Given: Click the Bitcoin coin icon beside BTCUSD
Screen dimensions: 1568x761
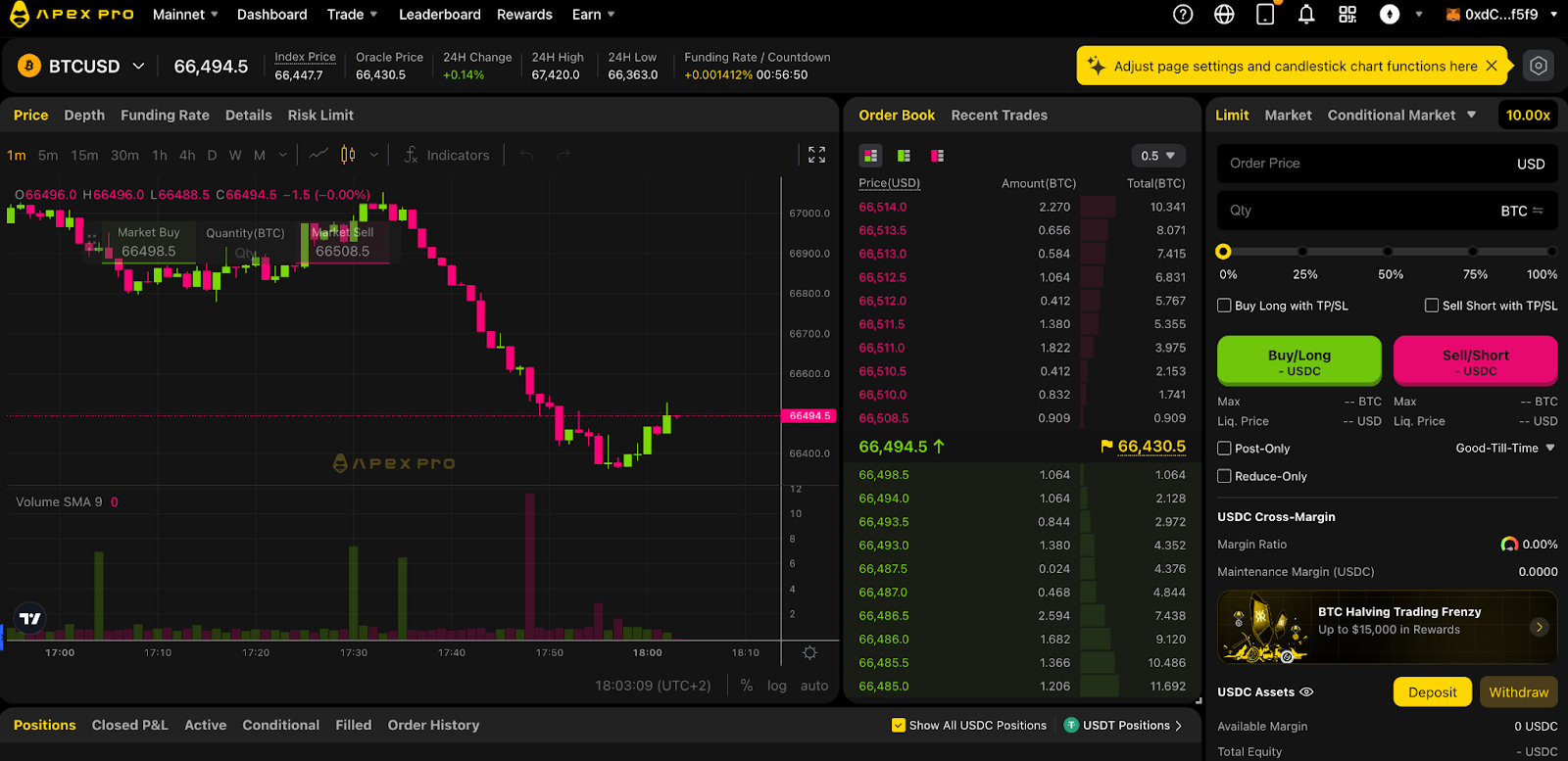Looking at the screenshot, I should [x=29, y=66].
